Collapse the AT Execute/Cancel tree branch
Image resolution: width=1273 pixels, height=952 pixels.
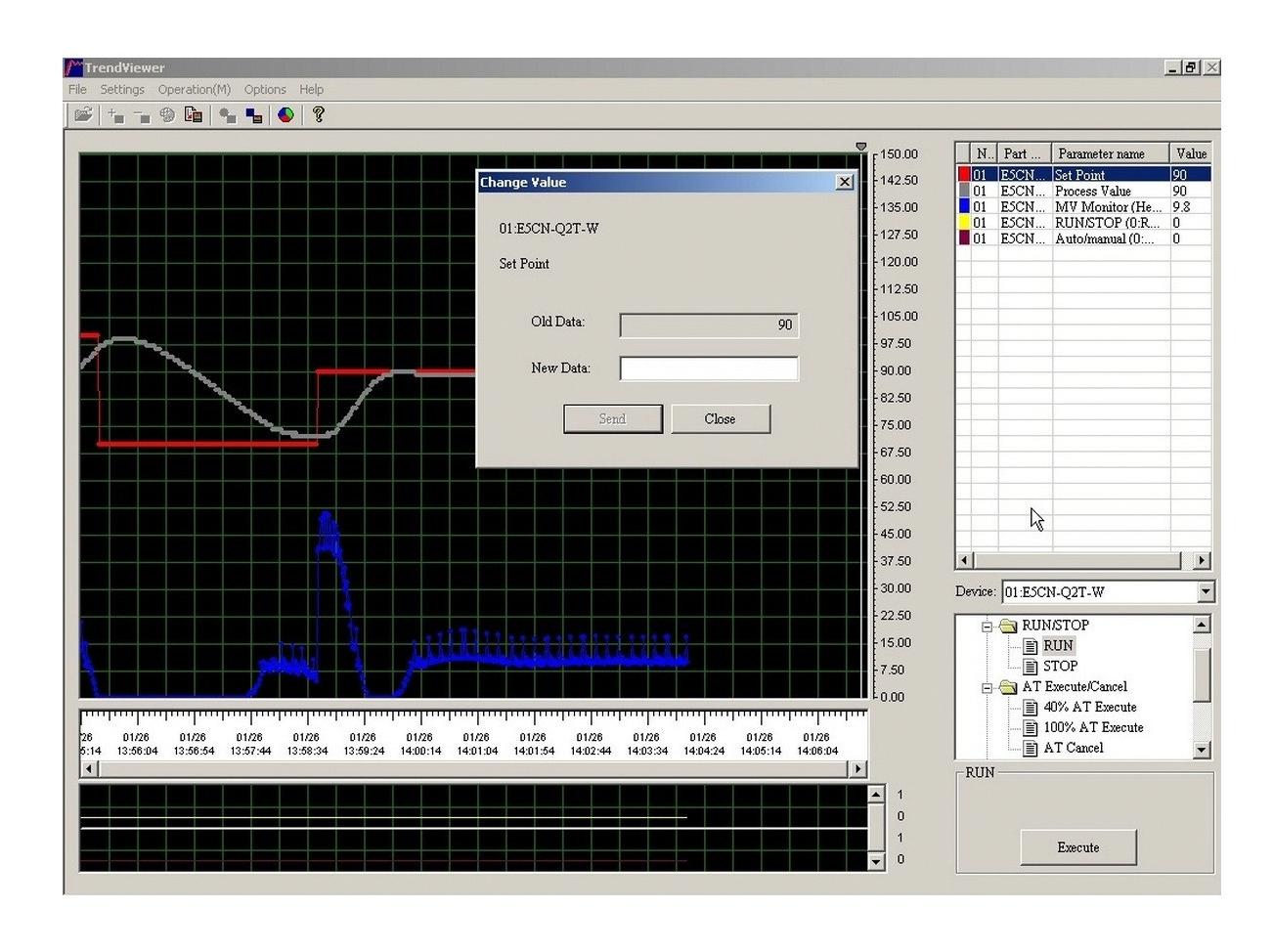[986, 686]
